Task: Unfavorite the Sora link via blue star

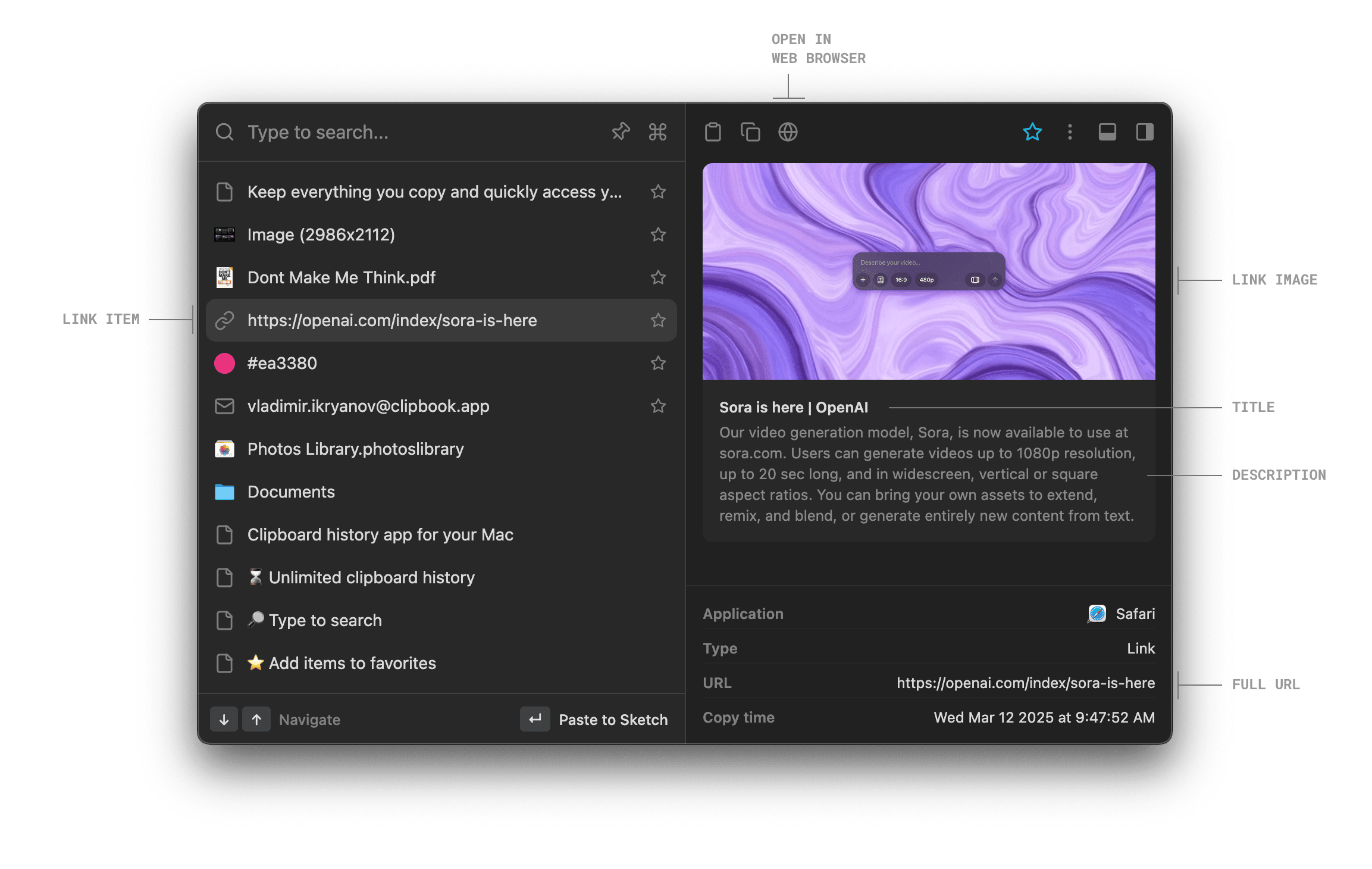Action: click(1032, 132)
